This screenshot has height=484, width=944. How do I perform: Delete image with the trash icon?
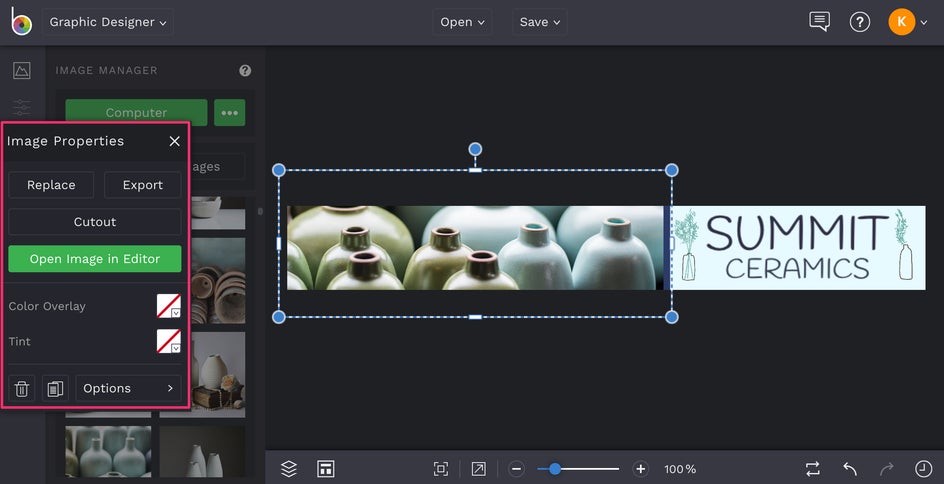pos(22,388)
